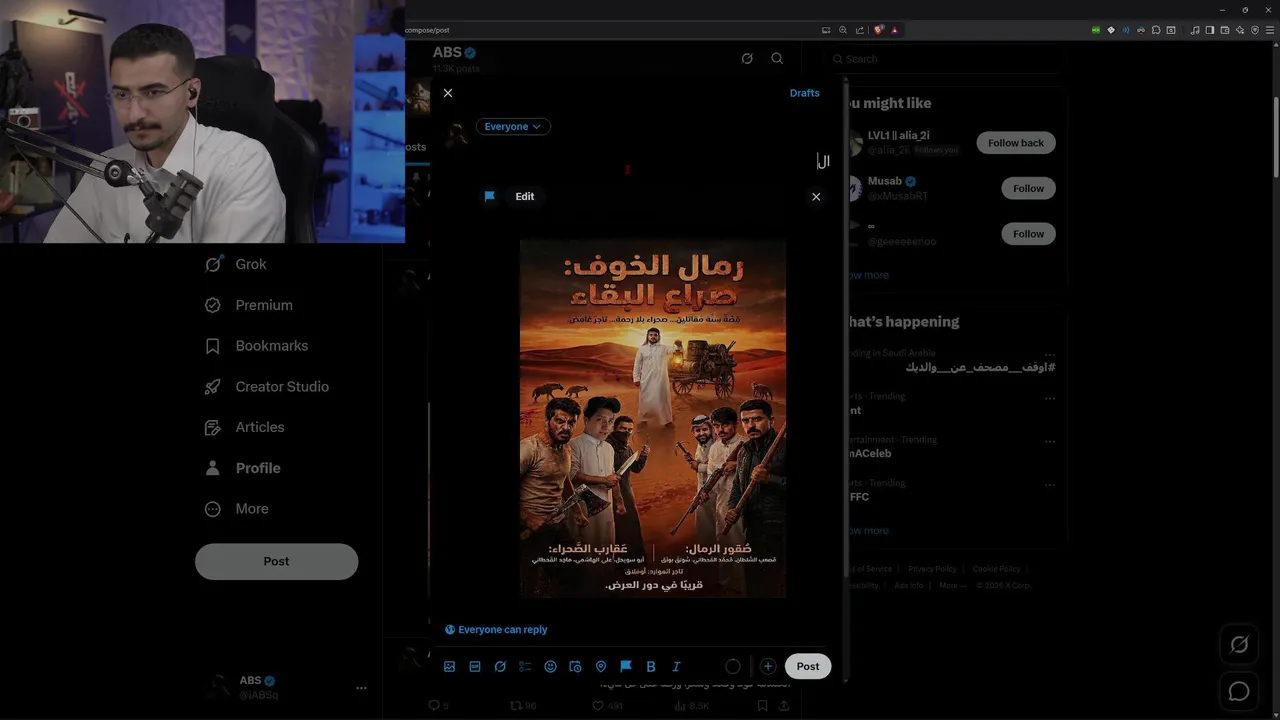This screenshot has height=720, width=1280.
Task: Open browser hamburger main menu
Action: coord(1270,30)
